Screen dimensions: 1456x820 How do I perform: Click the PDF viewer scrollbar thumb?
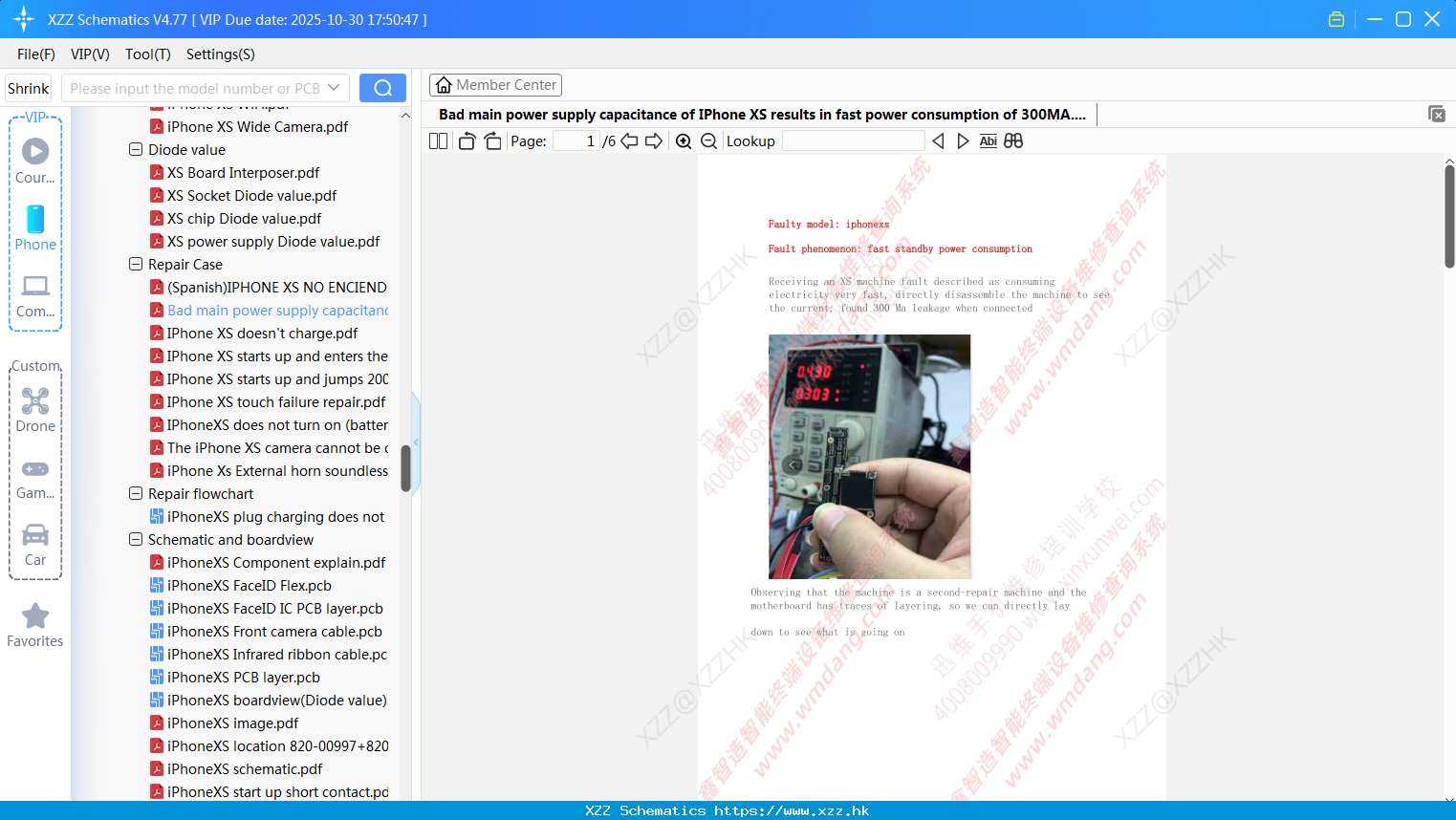[x=1449, y=217]
